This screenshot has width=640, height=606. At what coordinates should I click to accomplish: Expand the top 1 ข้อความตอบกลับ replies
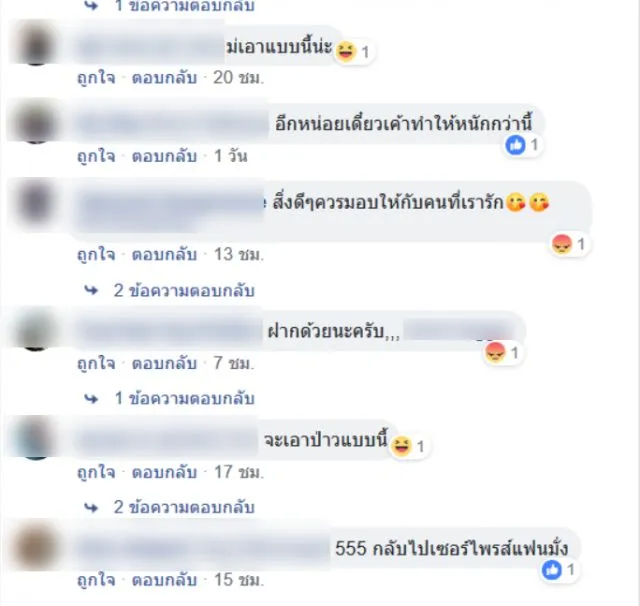pos(184,6)
